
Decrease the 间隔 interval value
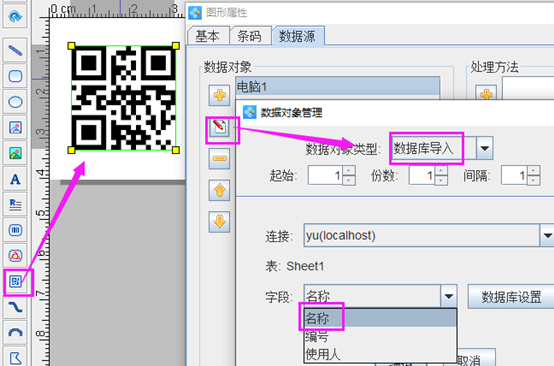coord(533,180)
